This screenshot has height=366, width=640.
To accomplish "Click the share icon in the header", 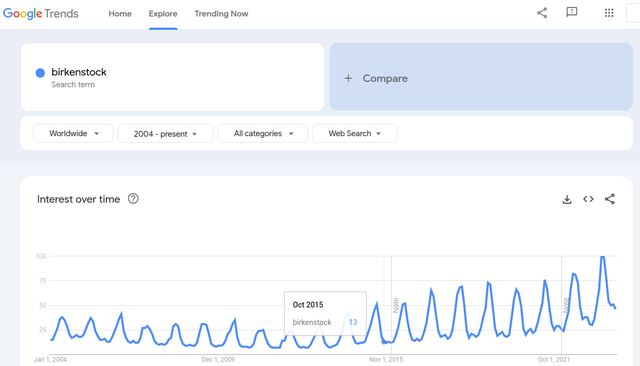I will [x=542, y=13].
